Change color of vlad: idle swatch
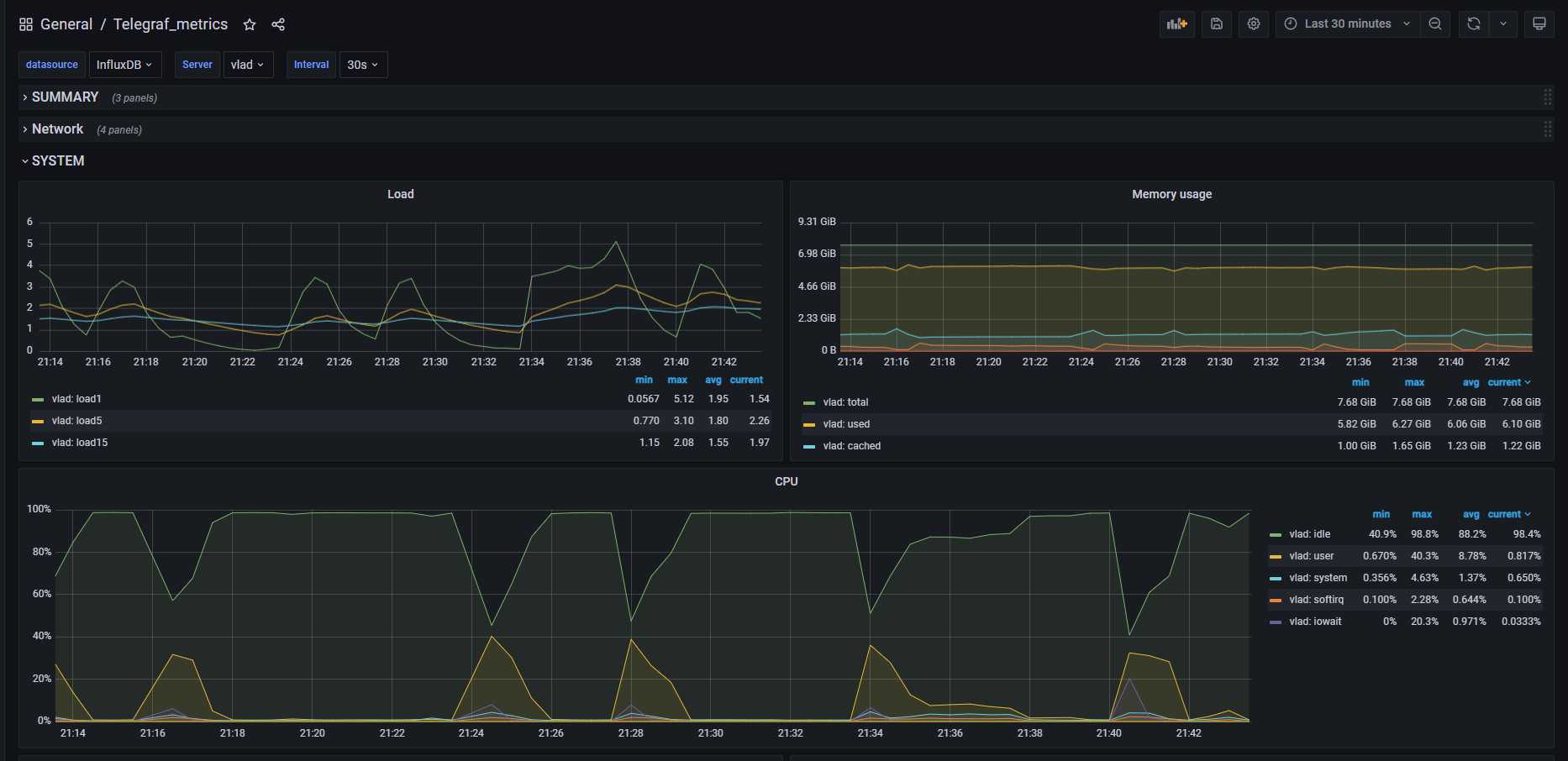The height and width of the screenshot is (761, 1568). tap(1276, 535)
